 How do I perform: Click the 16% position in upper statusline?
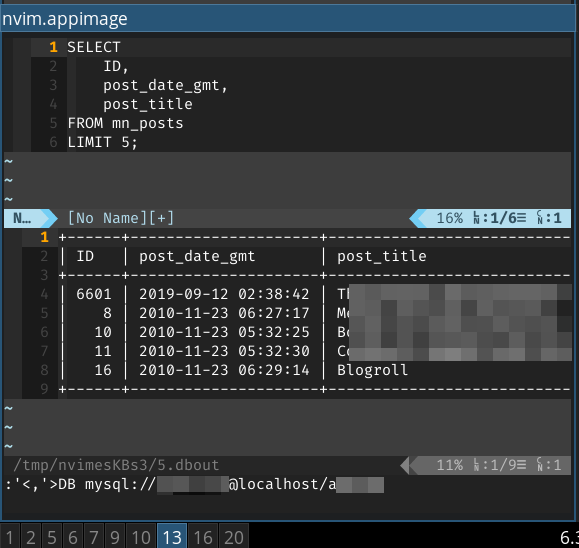coord(449,218)
